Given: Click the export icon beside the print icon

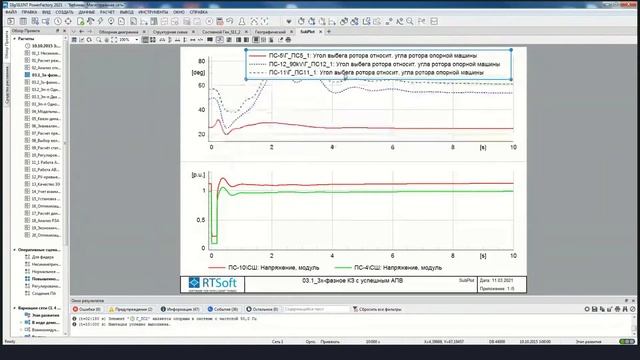Looking at the screenshot, I should (x=280, y=40).
